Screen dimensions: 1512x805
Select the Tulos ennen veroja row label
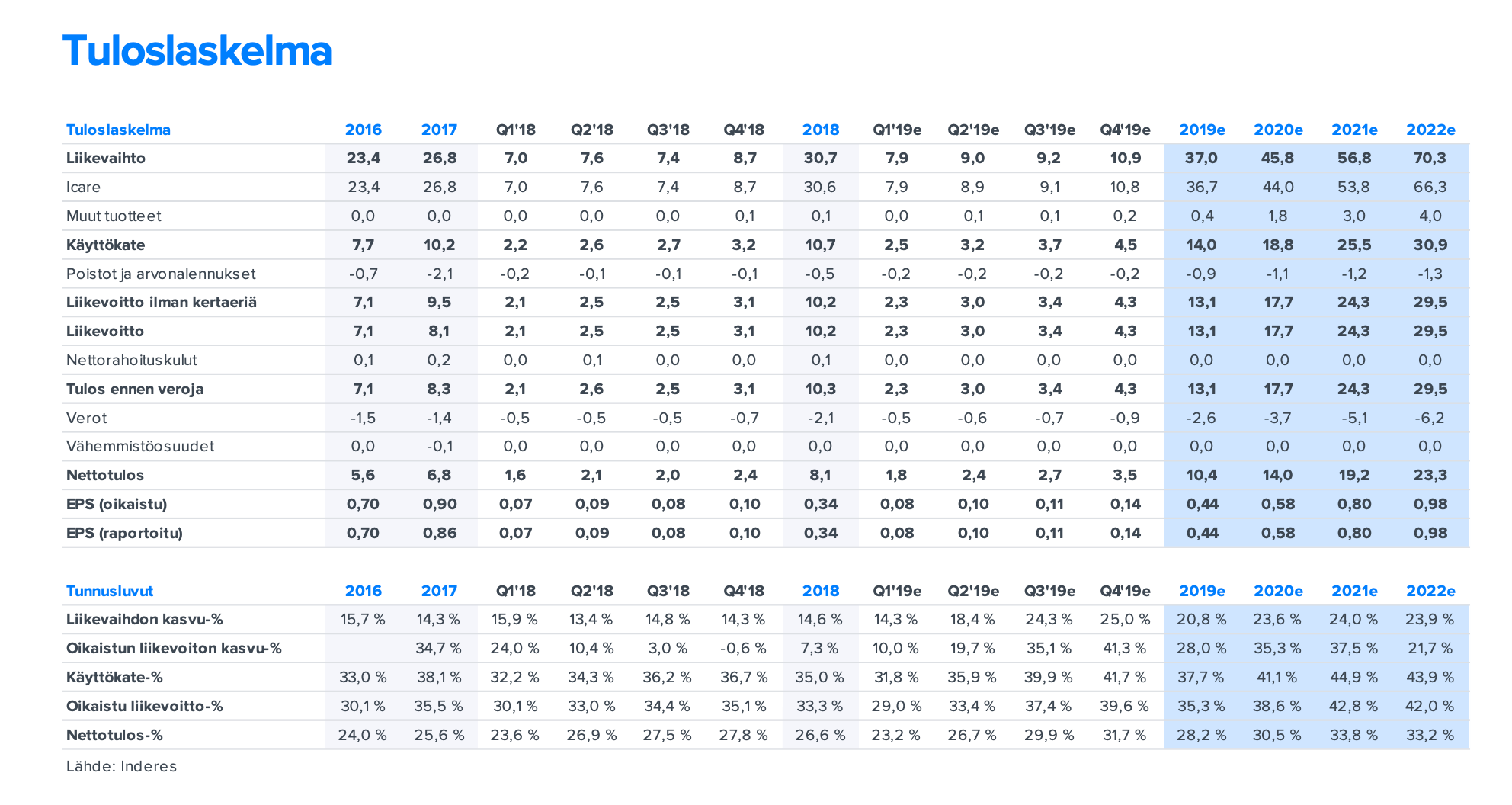click(x=135, y=389)
